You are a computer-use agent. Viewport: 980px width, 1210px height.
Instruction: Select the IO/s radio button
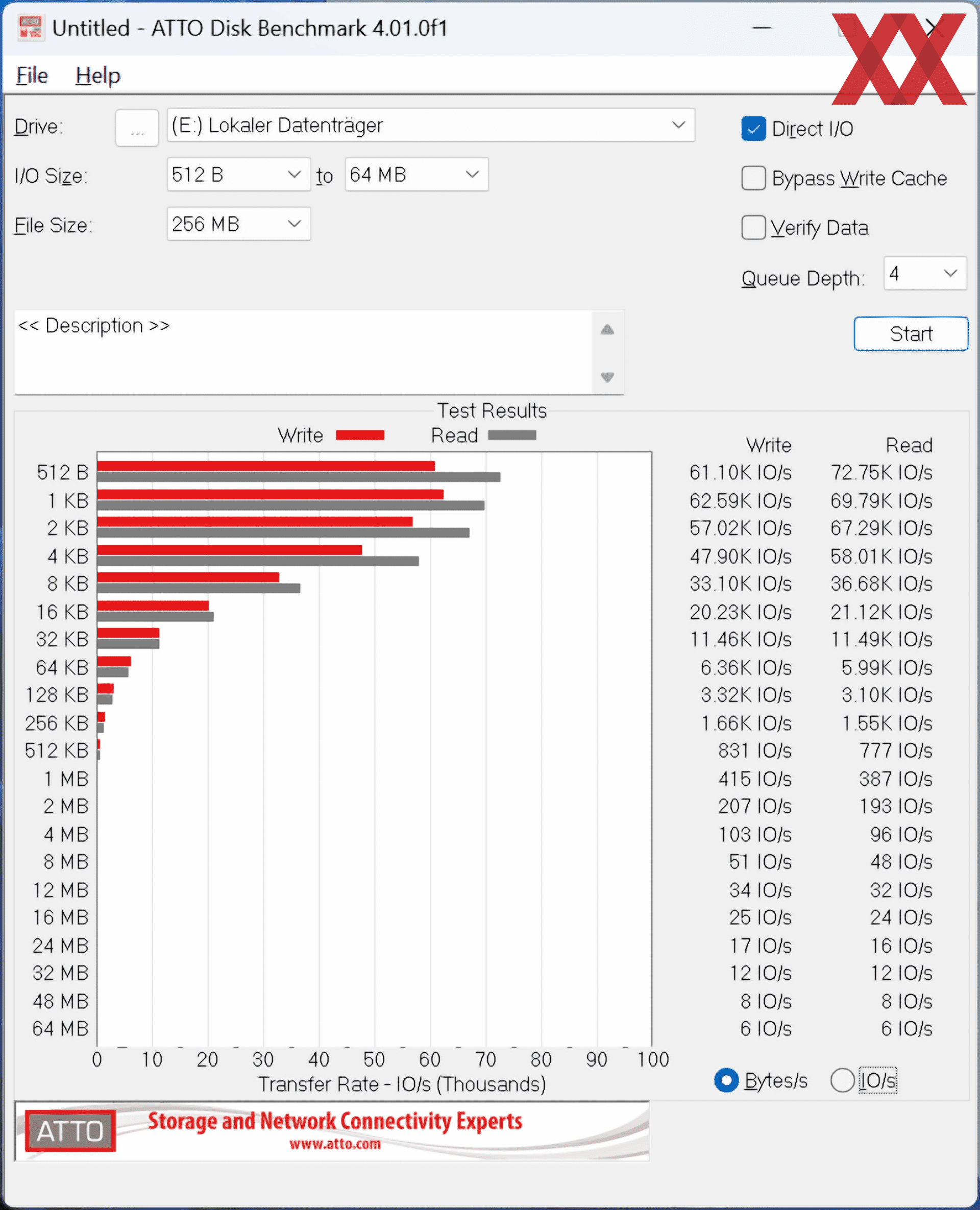tap(842, 1080)
